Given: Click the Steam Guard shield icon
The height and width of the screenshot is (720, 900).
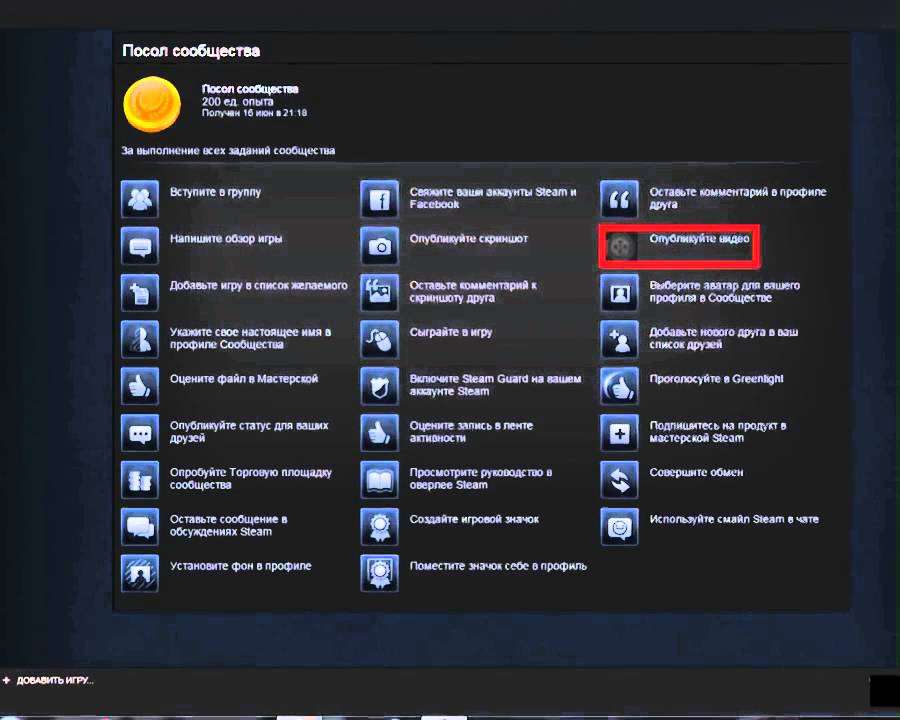Looking at the screenshot, I should [x=379, y=386].
